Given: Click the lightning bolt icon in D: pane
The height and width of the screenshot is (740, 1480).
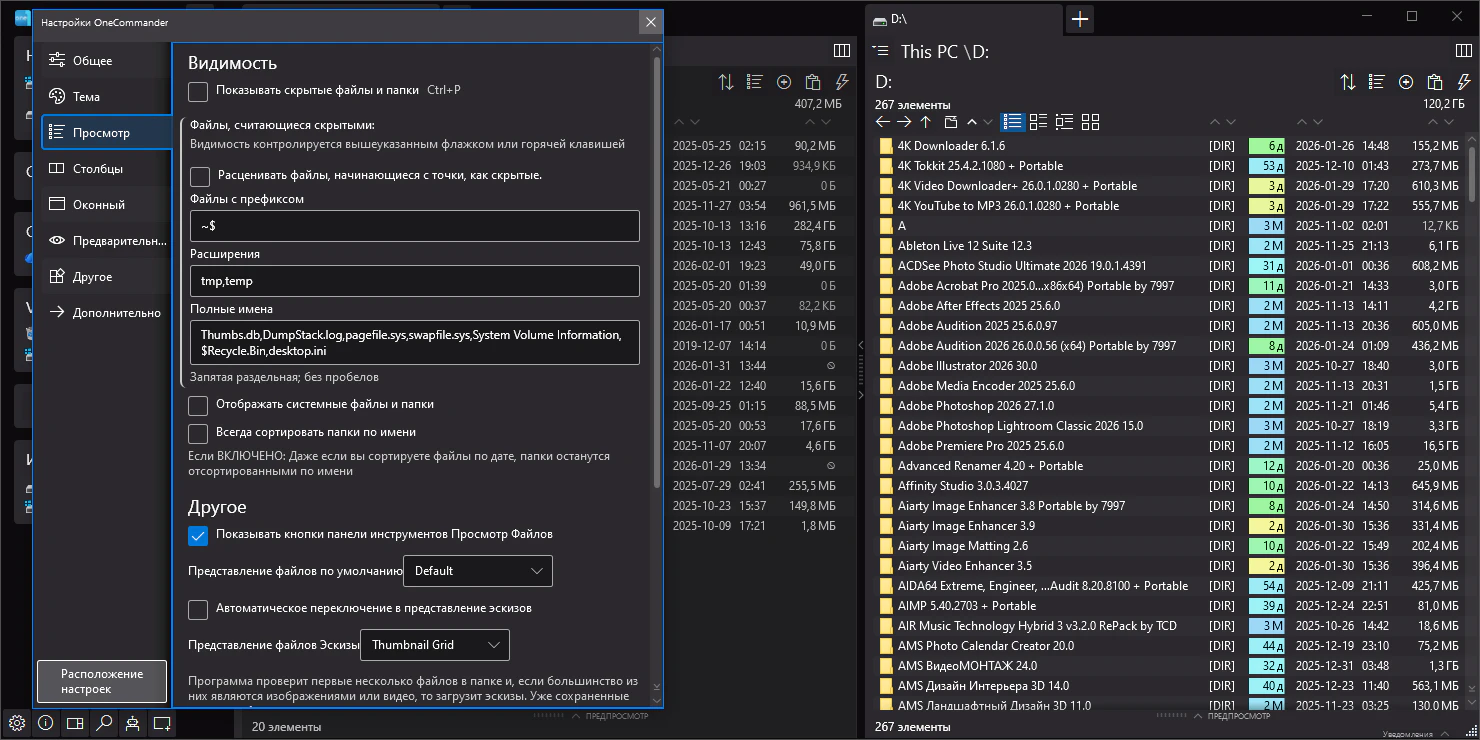Looking at the screenshot, I should (1463, 82).
